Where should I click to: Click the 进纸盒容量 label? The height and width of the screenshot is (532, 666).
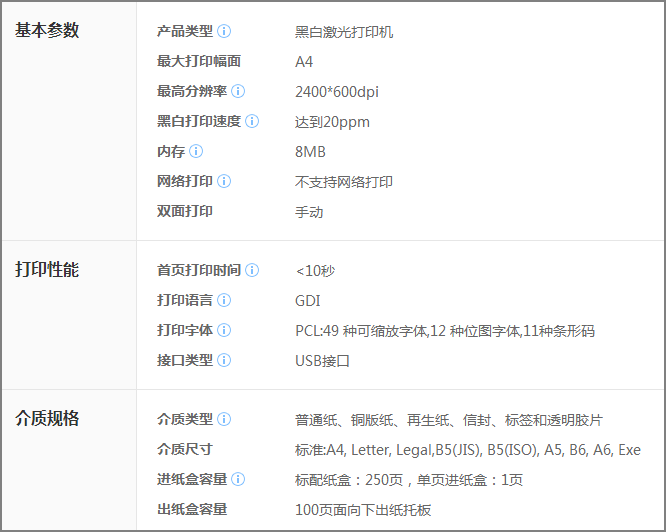[192, 479]
